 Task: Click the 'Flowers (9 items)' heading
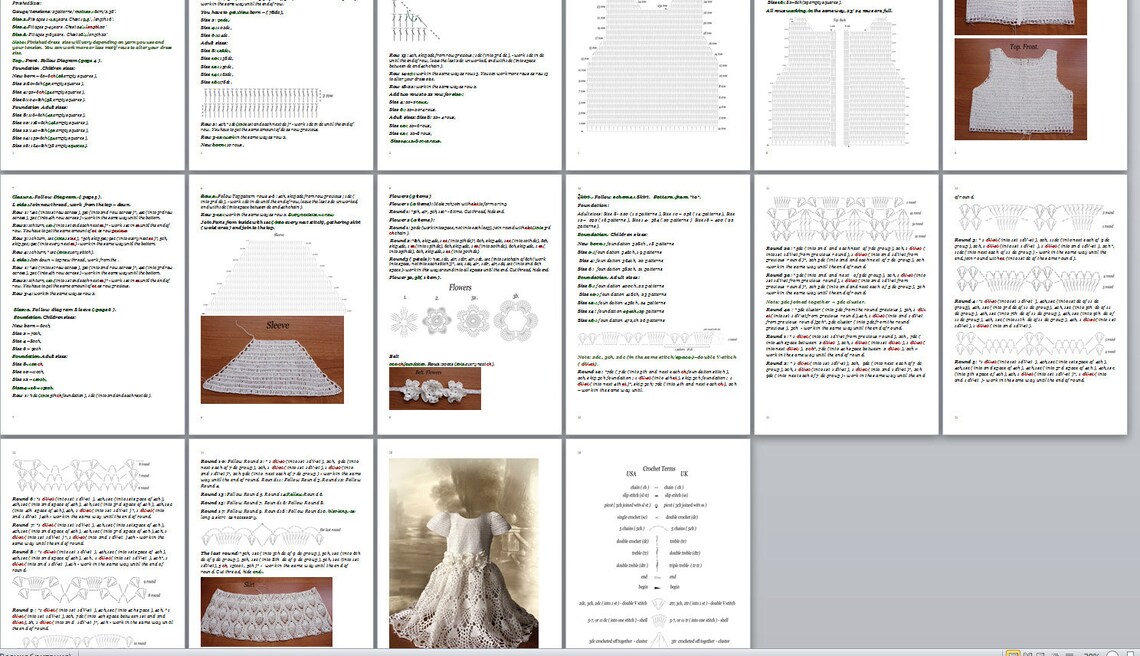click(410, 196)
